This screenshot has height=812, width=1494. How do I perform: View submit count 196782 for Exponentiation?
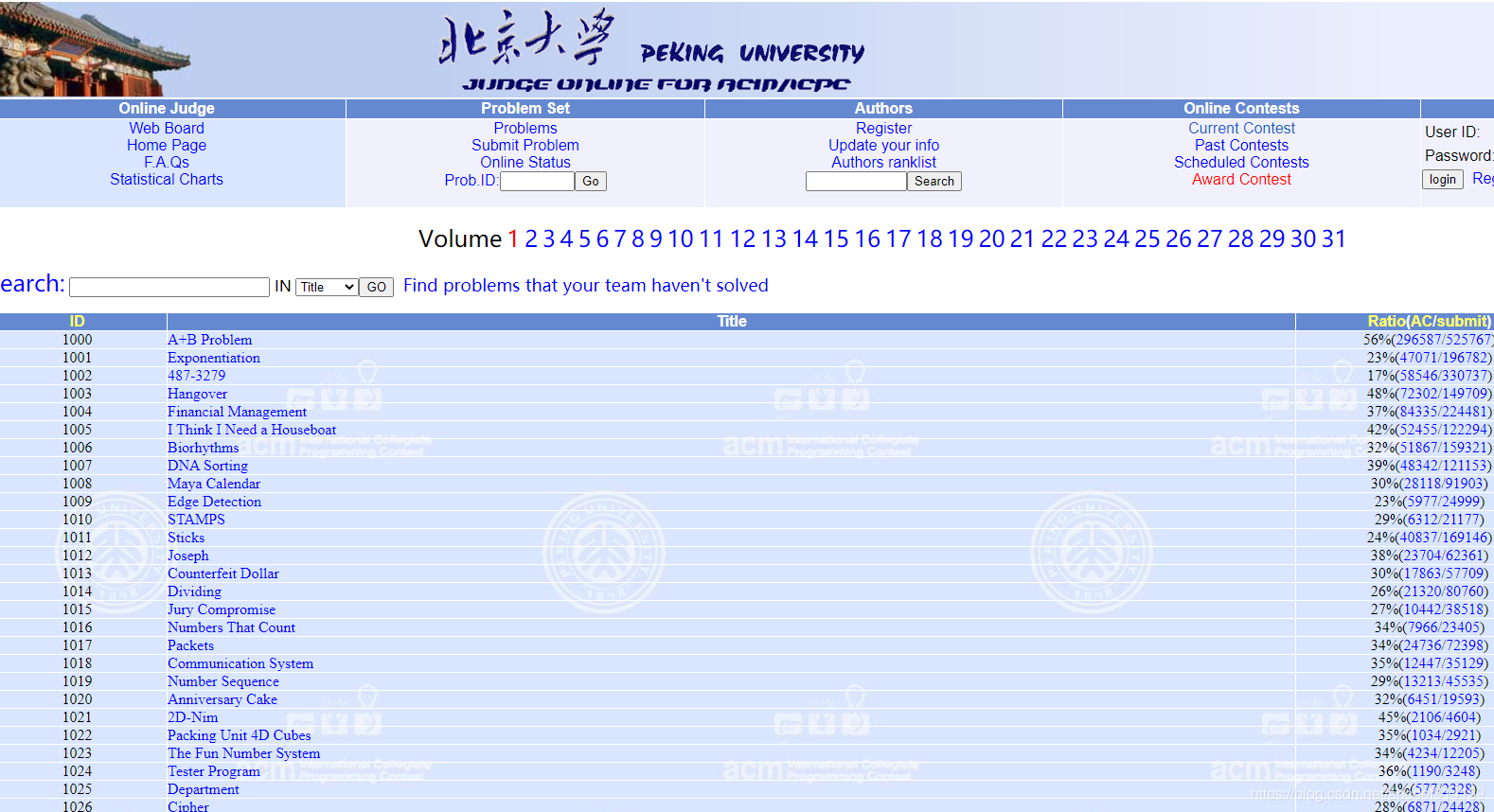coord(1466,358)
